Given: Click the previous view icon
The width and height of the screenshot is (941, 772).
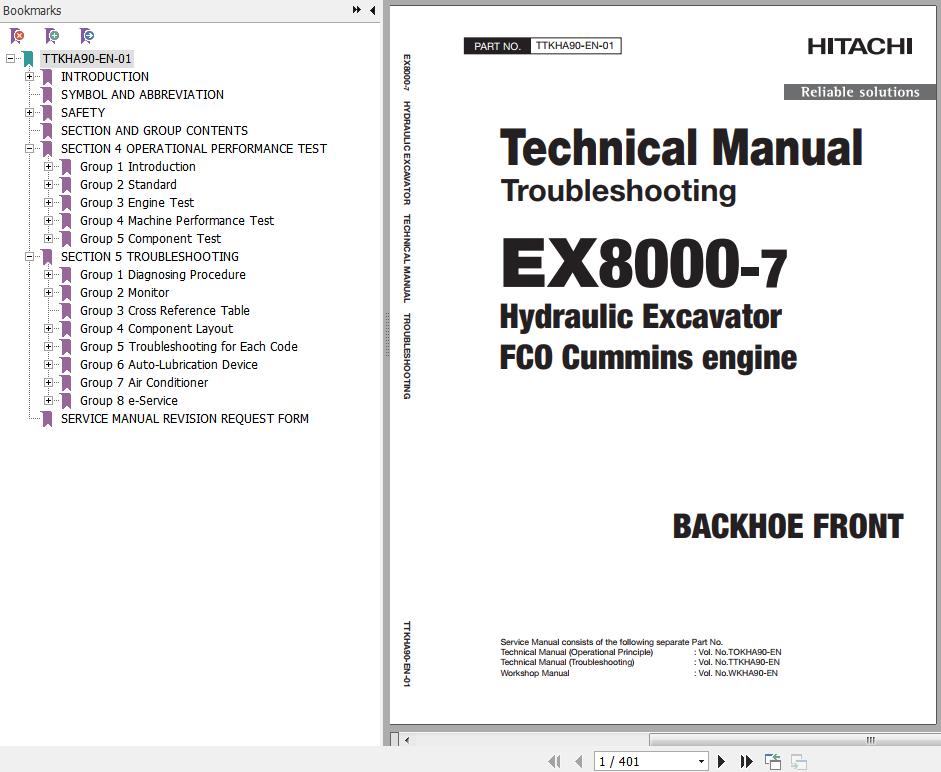Looking at the screenshot, I should pyautogui.click(x=773, y=761).
